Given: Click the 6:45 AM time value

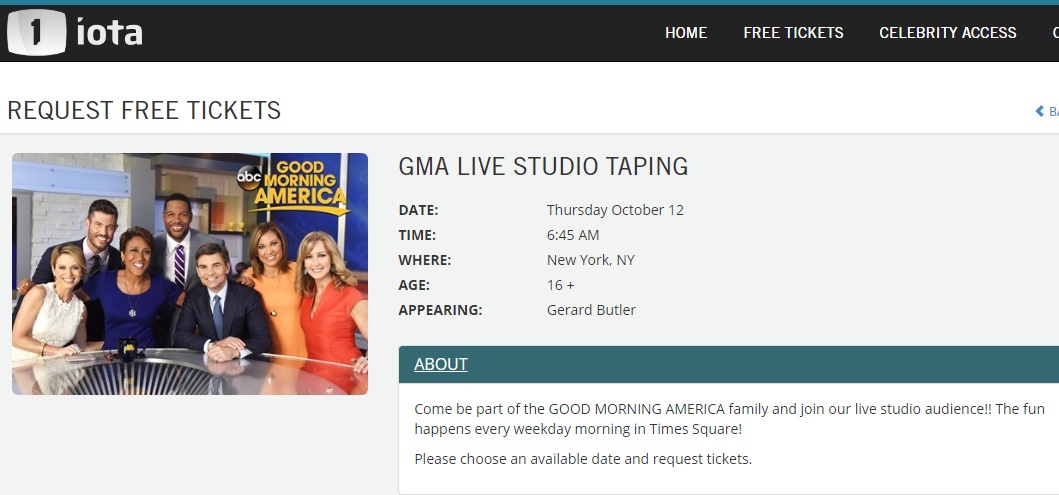Looking at the screenshot, I should 573,235.
